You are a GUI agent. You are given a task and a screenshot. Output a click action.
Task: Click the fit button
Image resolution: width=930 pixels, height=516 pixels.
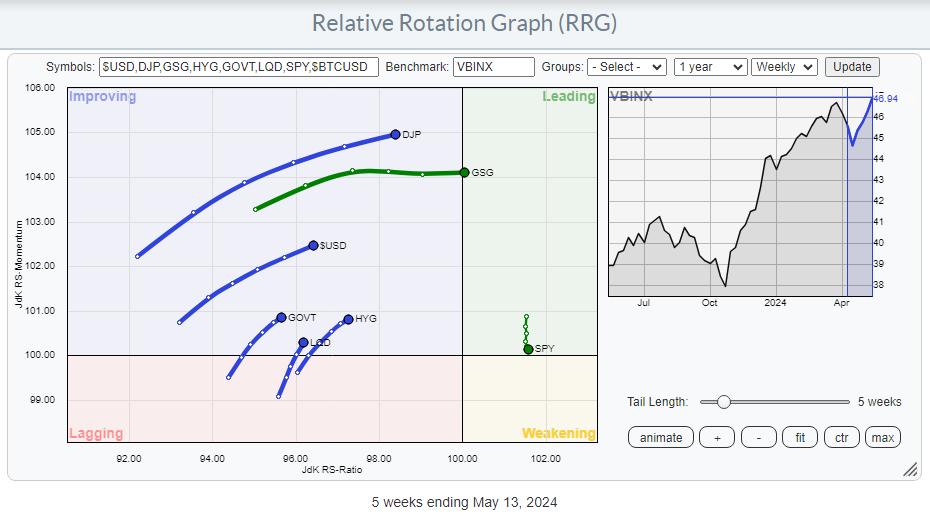click(x=800, y=437)
